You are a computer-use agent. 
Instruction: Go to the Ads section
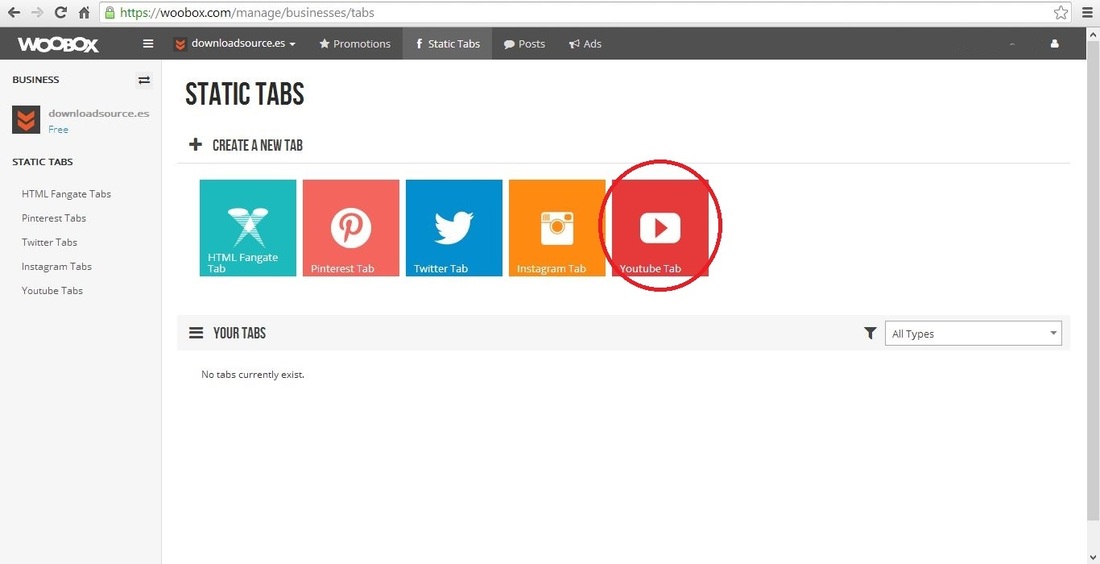click(585, 43)
